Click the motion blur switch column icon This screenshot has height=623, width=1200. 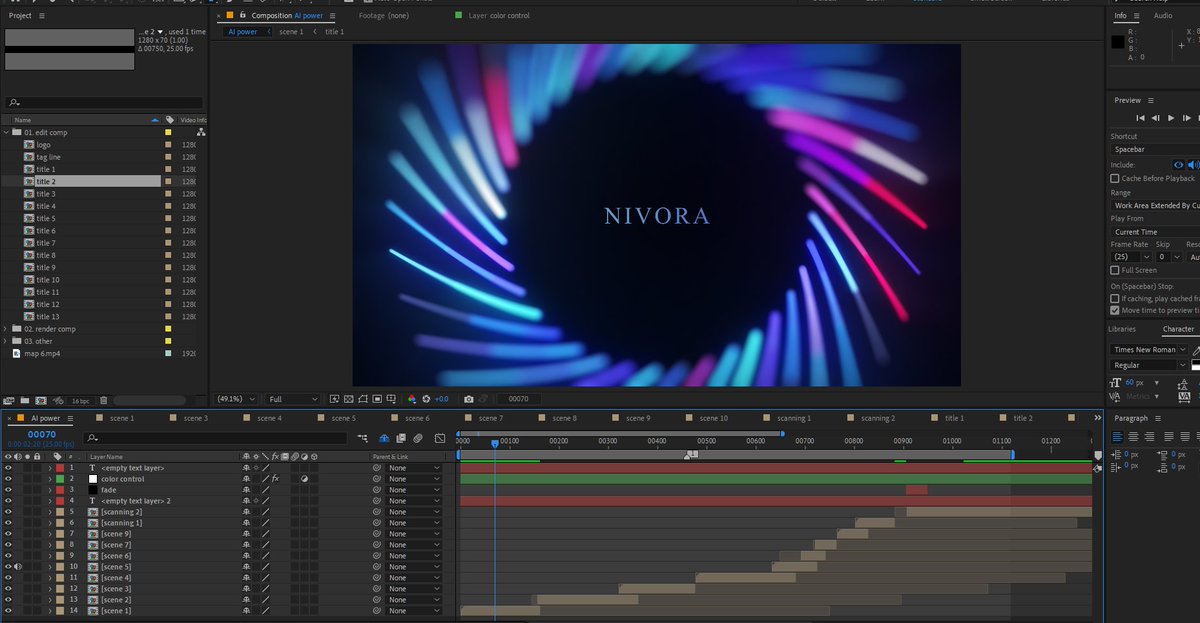point(294,455)
